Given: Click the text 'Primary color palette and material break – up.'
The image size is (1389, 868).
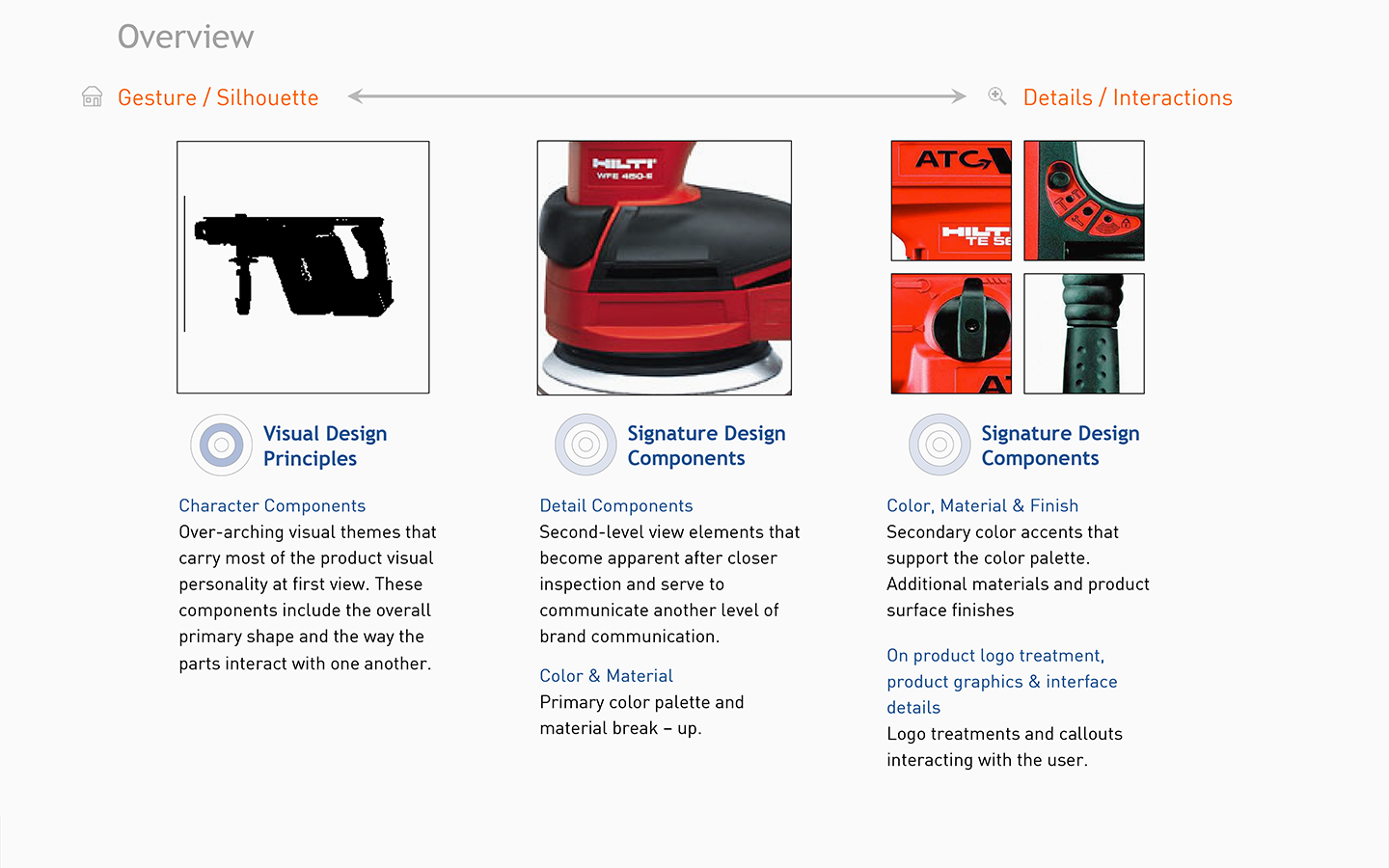Looking at the screenshot, I should click(x=641, y=715).
